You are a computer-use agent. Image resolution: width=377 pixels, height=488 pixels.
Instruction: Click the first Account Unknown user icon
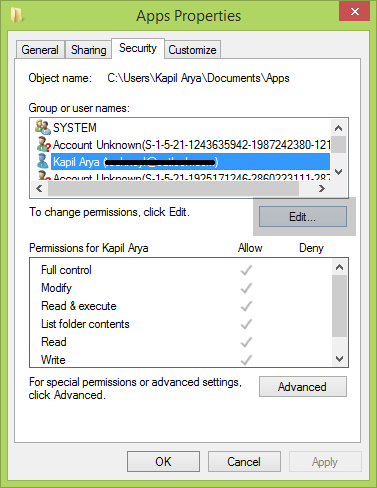pos(43,144)
